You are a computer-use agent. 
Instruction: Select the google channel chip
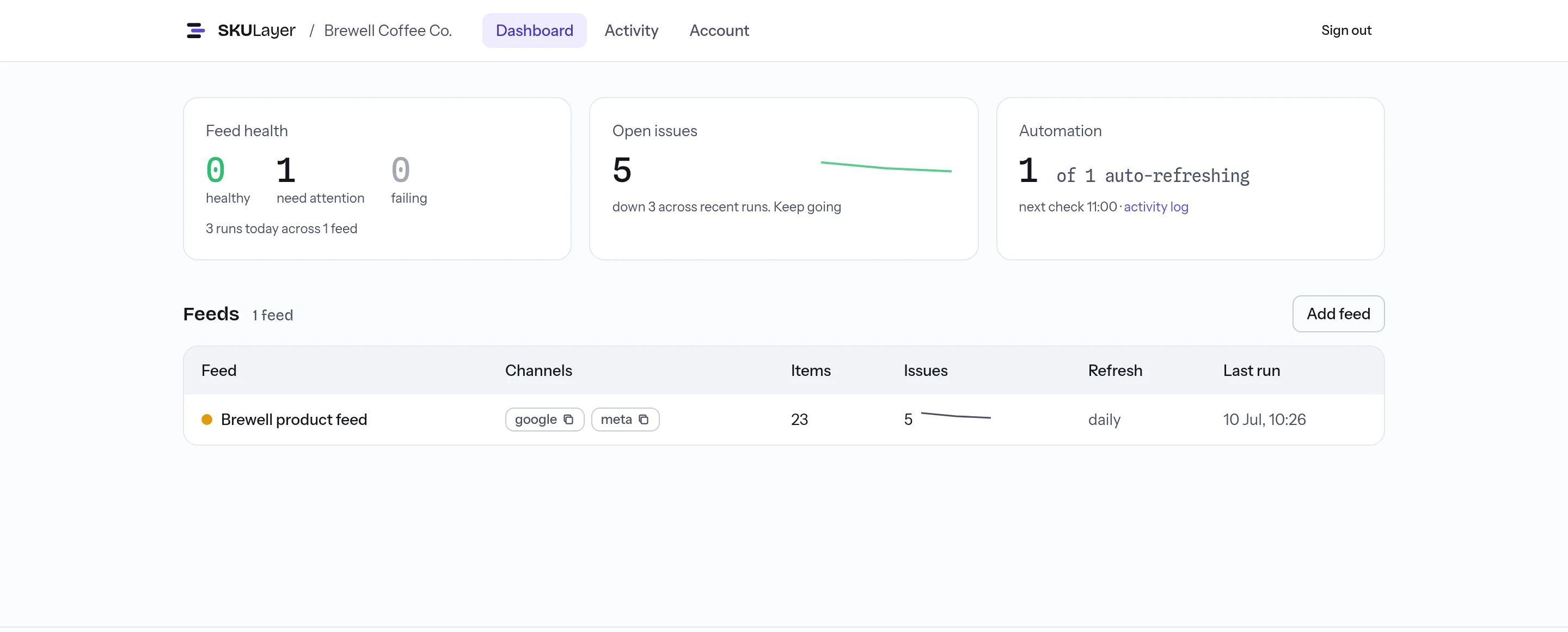click(x=544, y=420)
